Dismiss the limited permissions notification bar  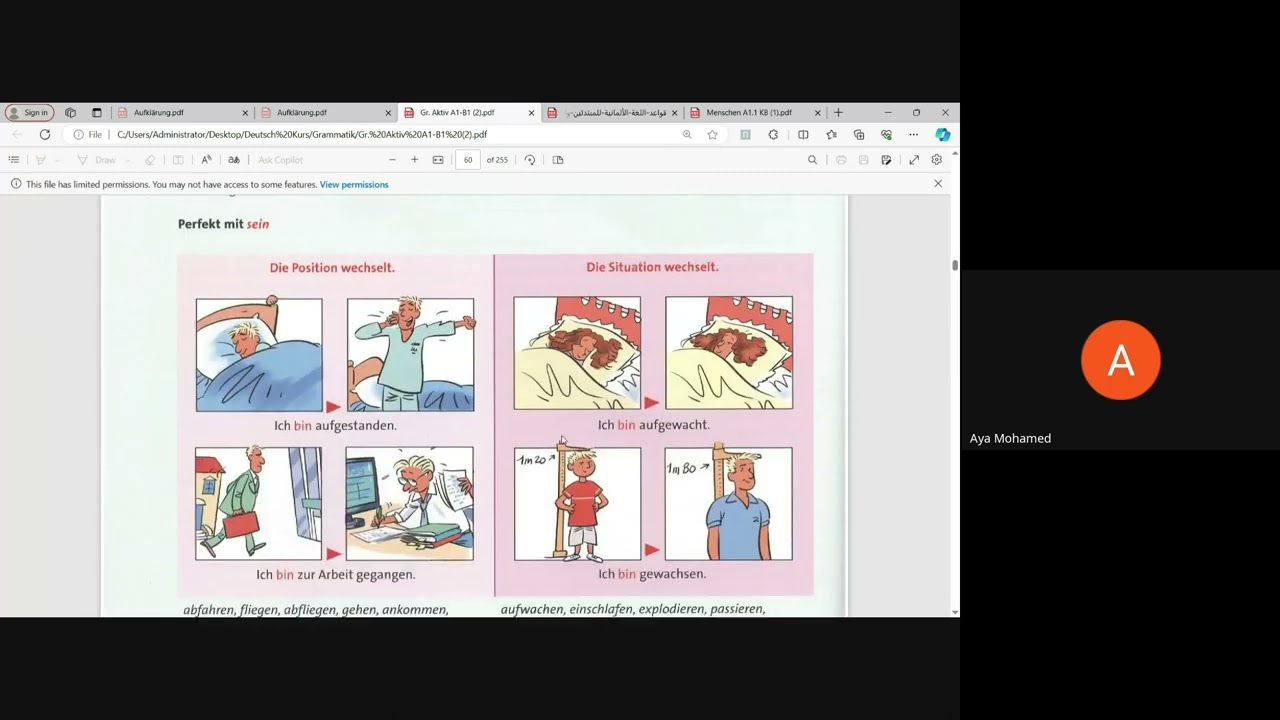(x=938, y=184)
